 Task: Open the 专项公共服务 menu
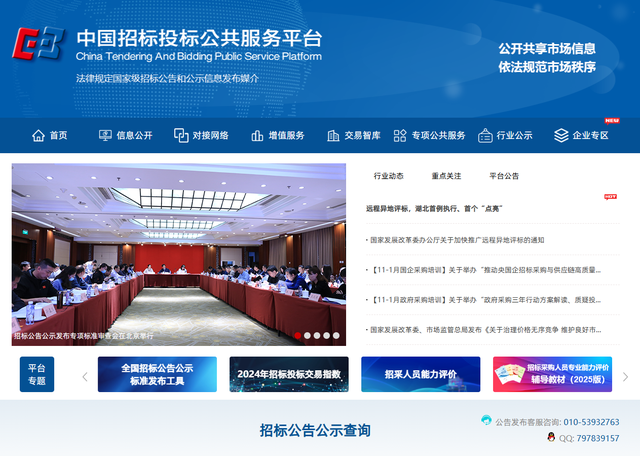click(438, 136)
